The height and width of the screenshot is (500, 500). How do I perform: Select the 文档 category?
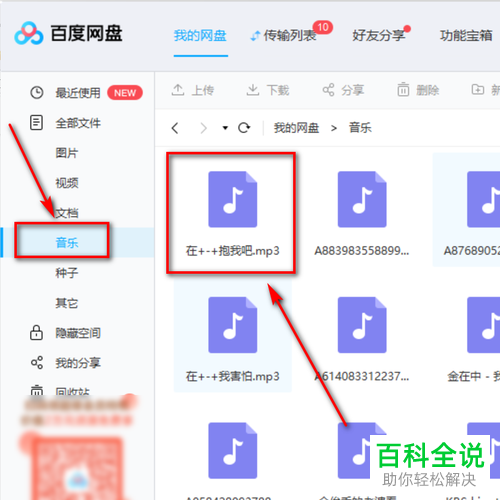[x=67, y=213]
